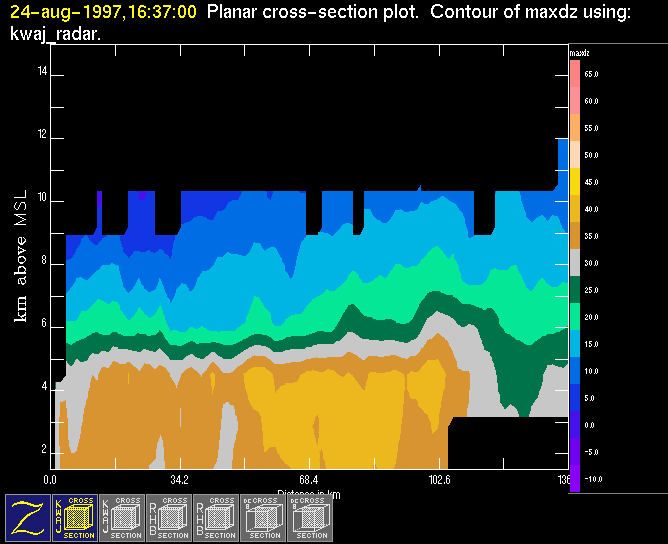Select the right RHB cross section icon
Viewport: 668px width, 544px height.
[216, 517]
